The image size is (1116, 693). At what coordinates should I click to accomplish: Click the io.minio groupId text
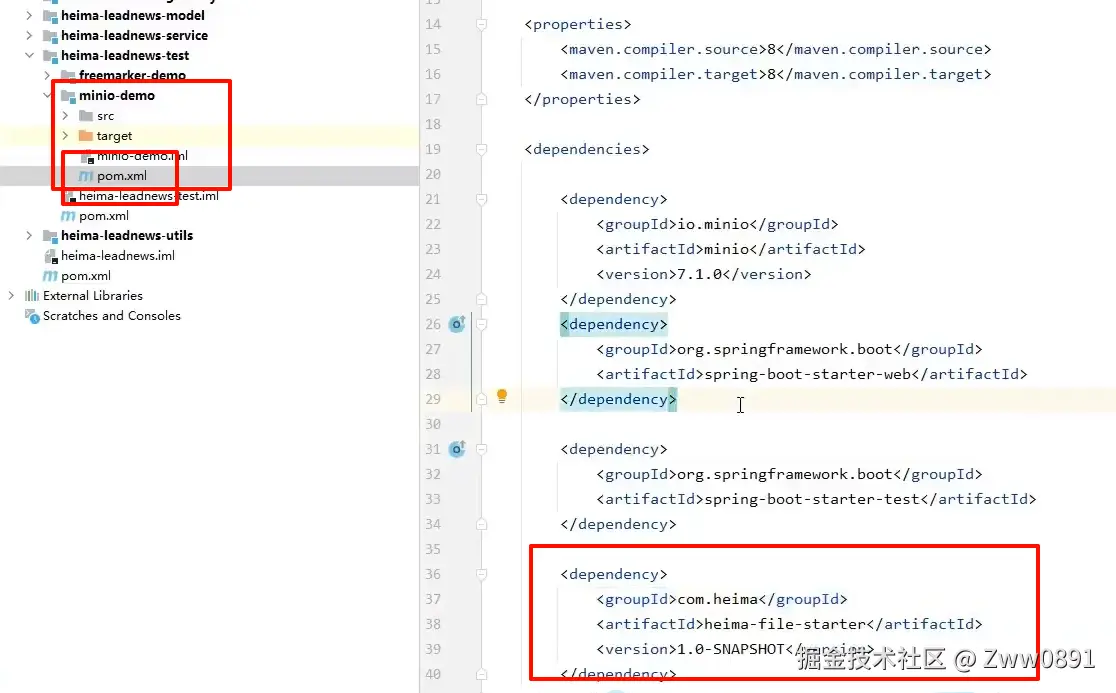(713, 224)
